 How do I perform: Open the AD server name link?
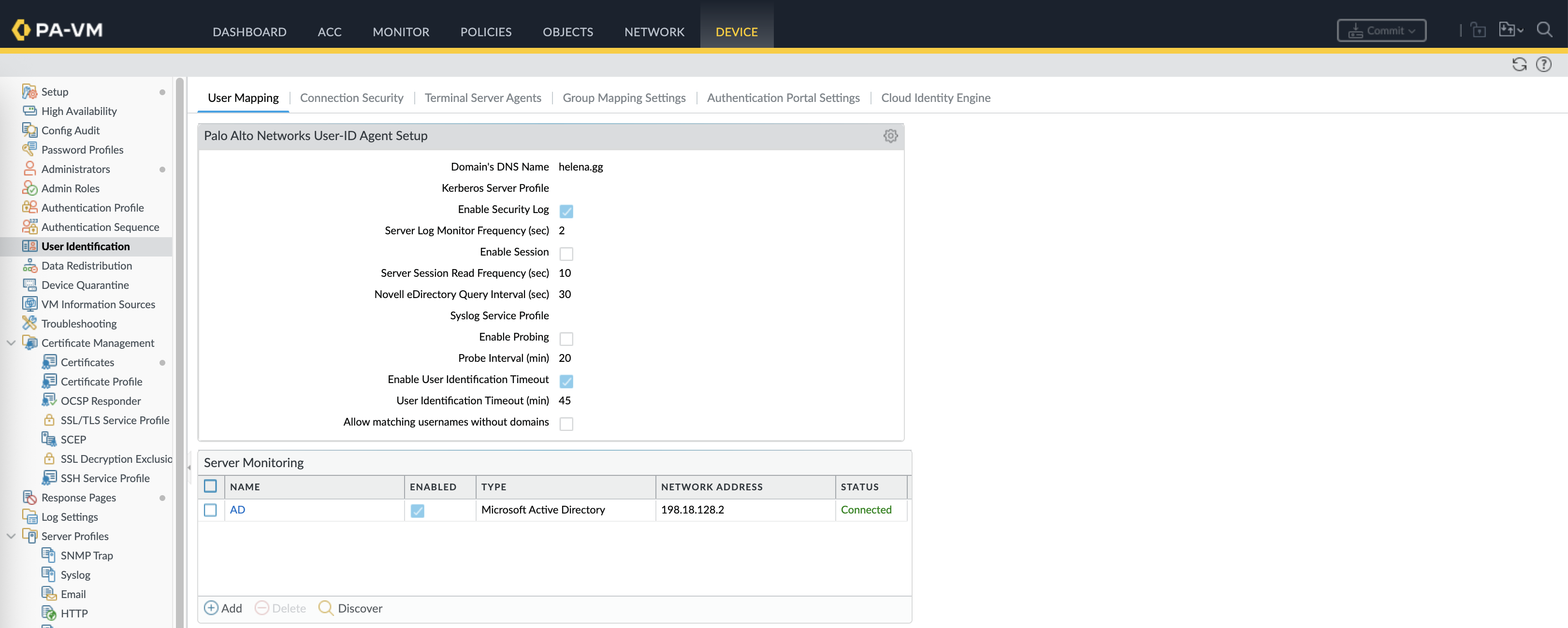coord(237,510)
